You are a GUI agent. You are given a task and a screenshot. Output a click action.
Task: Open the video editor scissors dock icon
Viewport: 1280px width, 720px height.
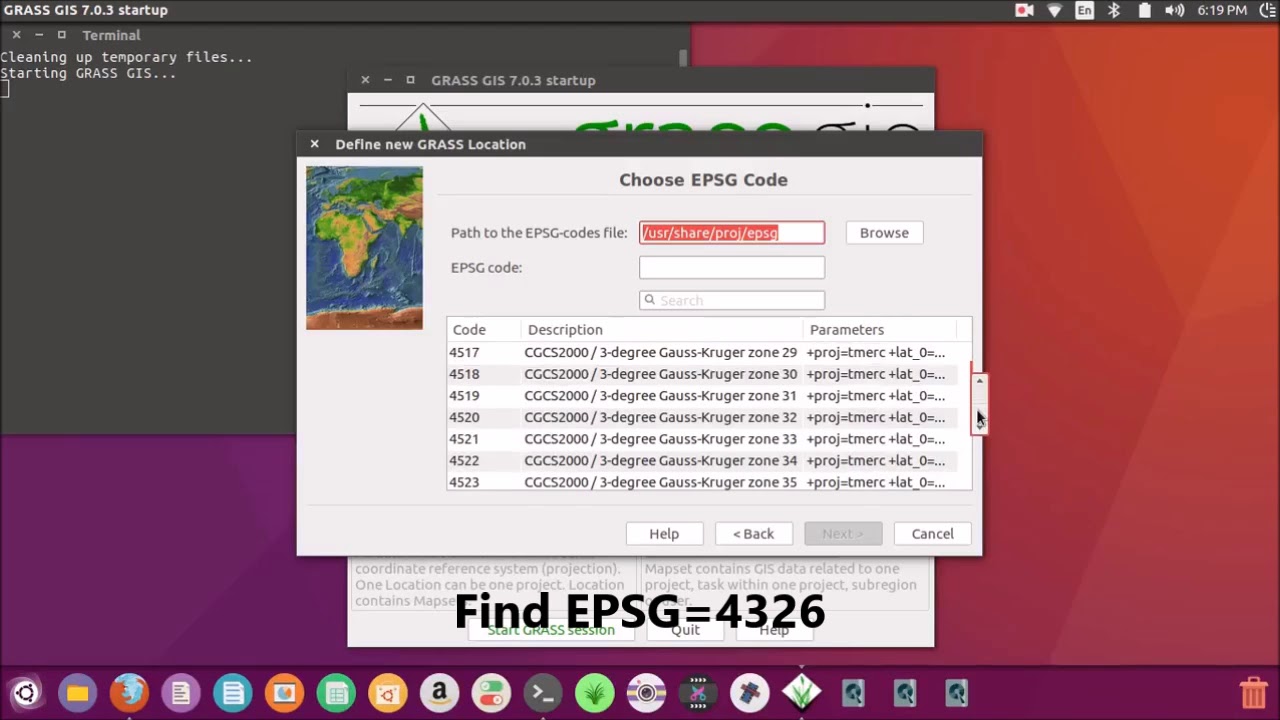coord(698,693)
